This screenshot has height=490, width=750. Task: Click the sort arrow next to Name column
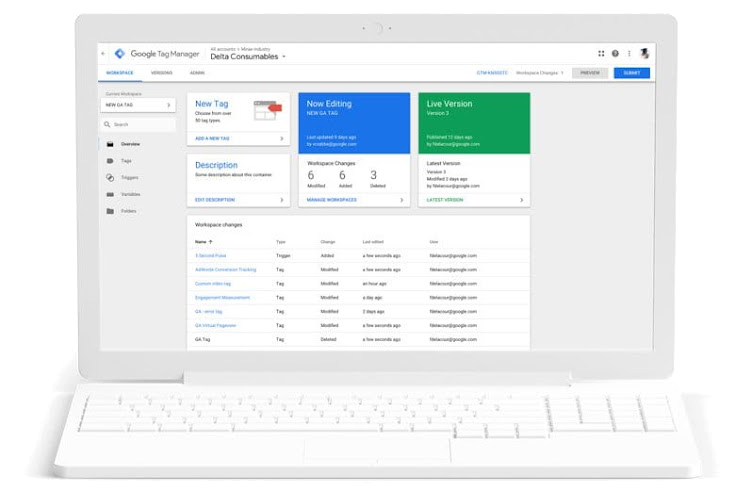tap(210, 242)
